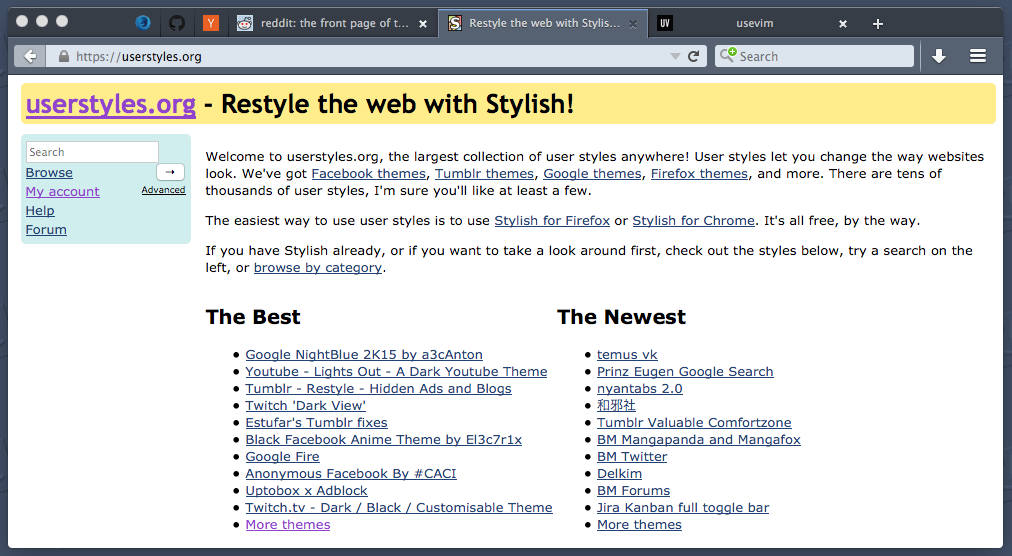The image size is (1012, 556).
Task: Open BM Mangapanda and Mangafox link
Action: [x=698, y=440]
